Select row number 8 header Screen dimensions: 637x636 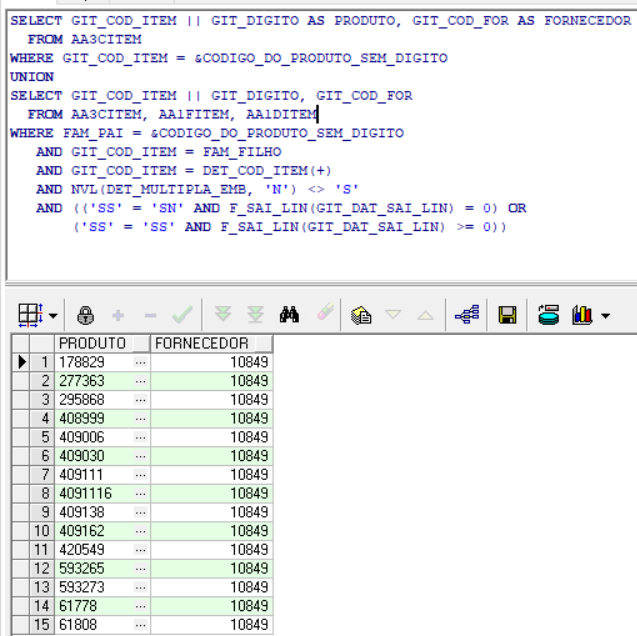click(42, 493)
